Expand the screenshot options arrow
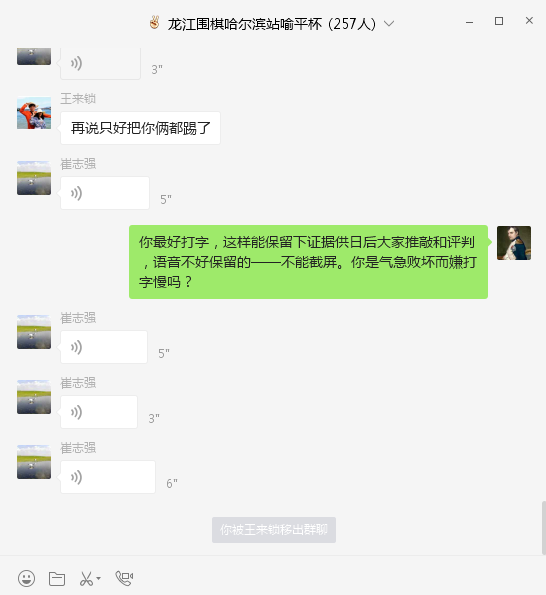This screenshot has width=546, height=595. (x=99, y=579)
